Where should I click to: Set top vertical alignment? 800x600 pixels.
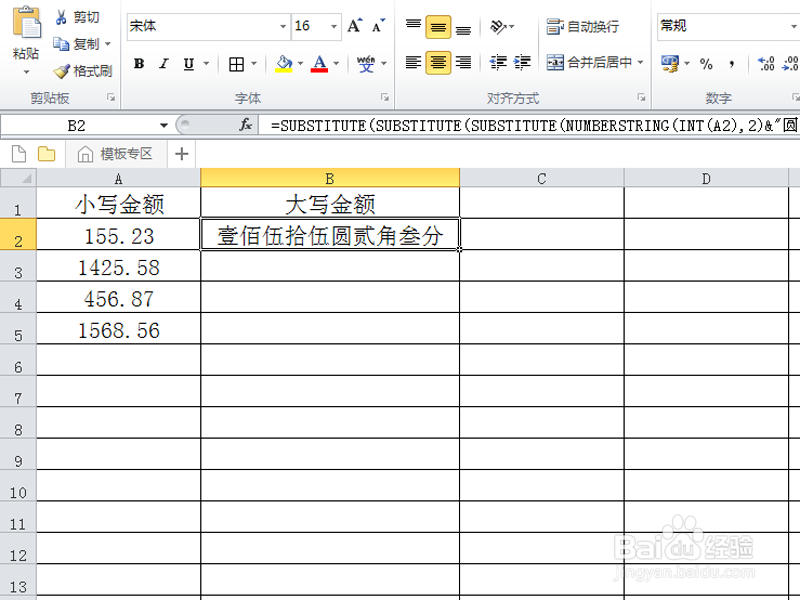413,26
